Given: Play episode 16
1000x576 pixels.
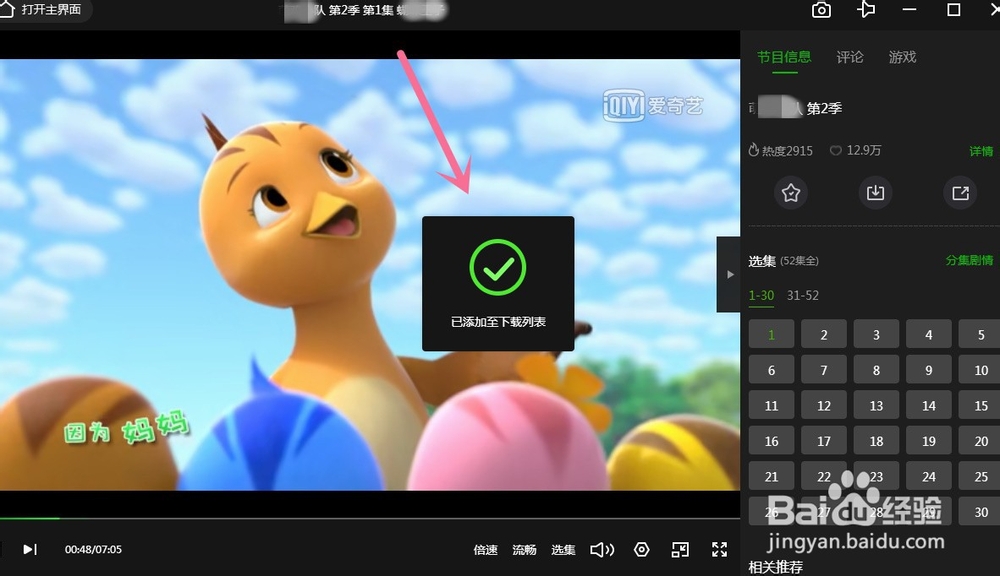Looking at the screenshot, I should click(771, 441).
